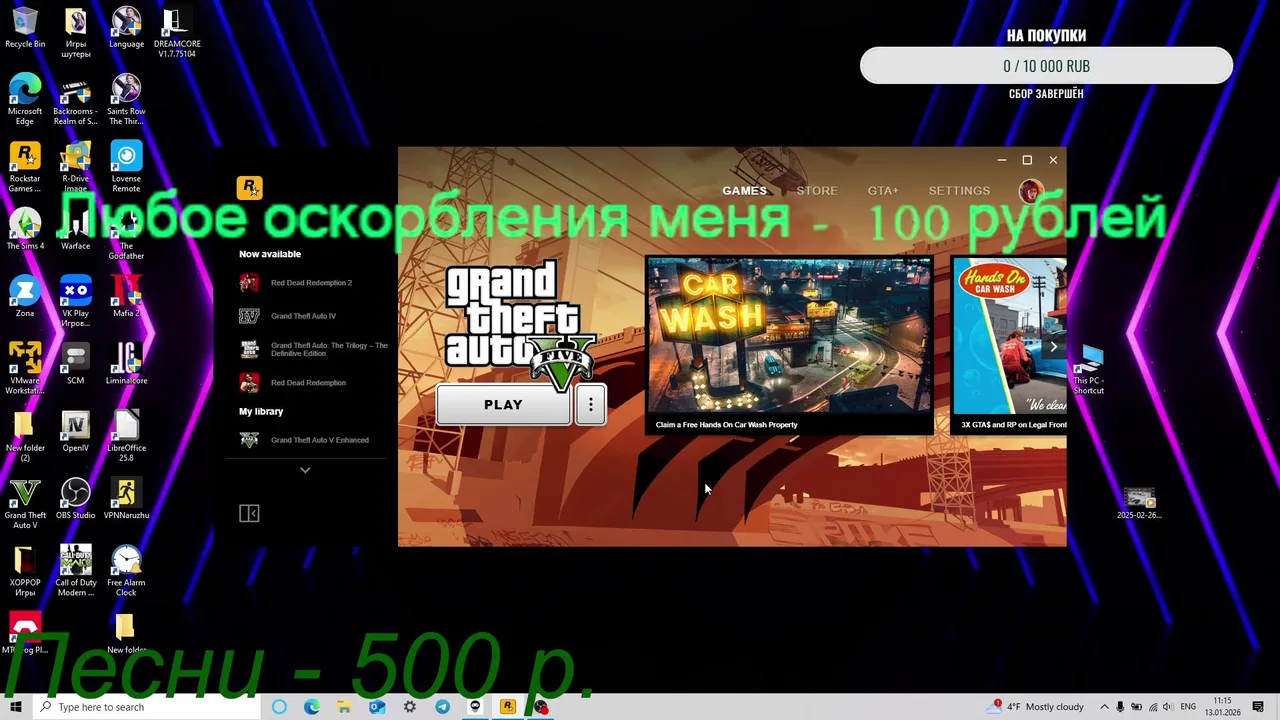Viewport: 1280px width, 720px height.
Task: Select Saints Row The Third shortcut
Action: (x=126, y=99)
